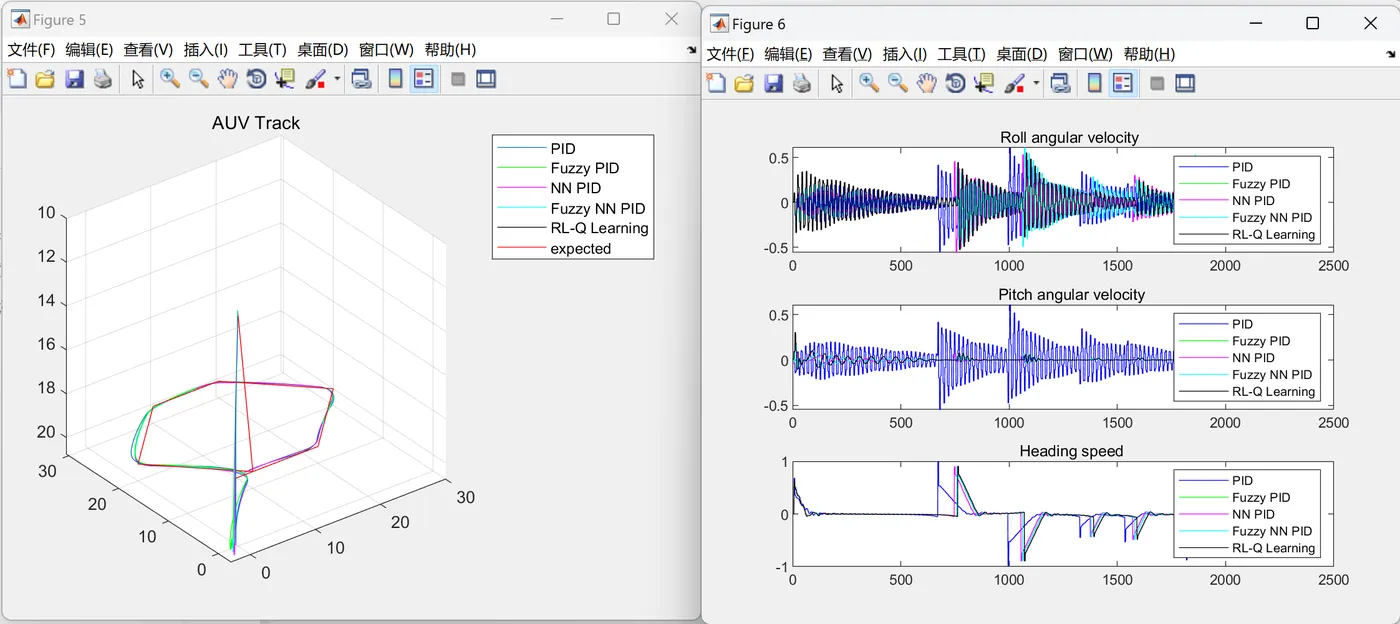The image size is (1400, 624).
Task: Toggle Insert Colorbar in Figure 6 toolbar
Action: (x=1095, y=83)
